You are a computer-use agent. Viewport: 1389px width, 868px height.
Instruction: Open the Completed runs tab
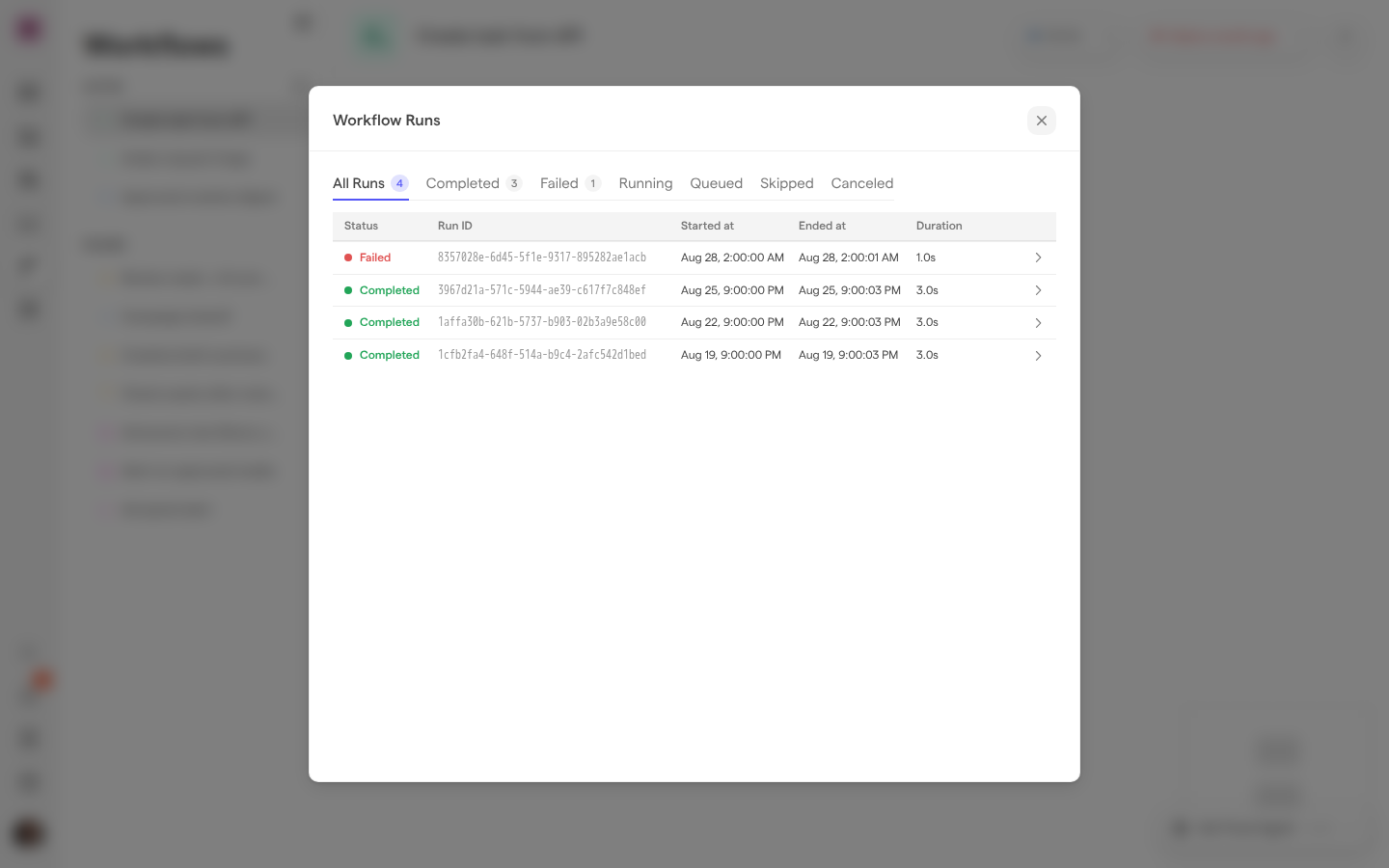[x=474, y=183]
